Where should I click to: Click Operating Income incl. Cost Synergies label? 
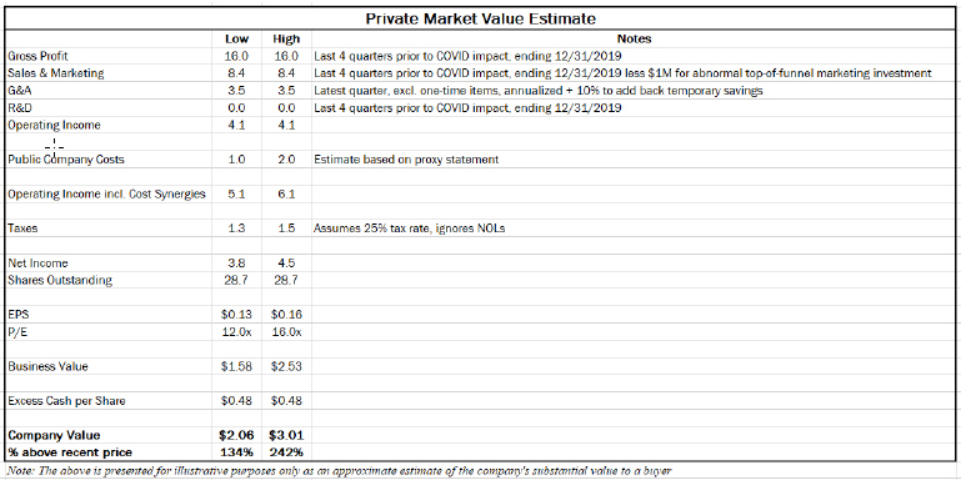pyautogui.click(x=107, y=194)
